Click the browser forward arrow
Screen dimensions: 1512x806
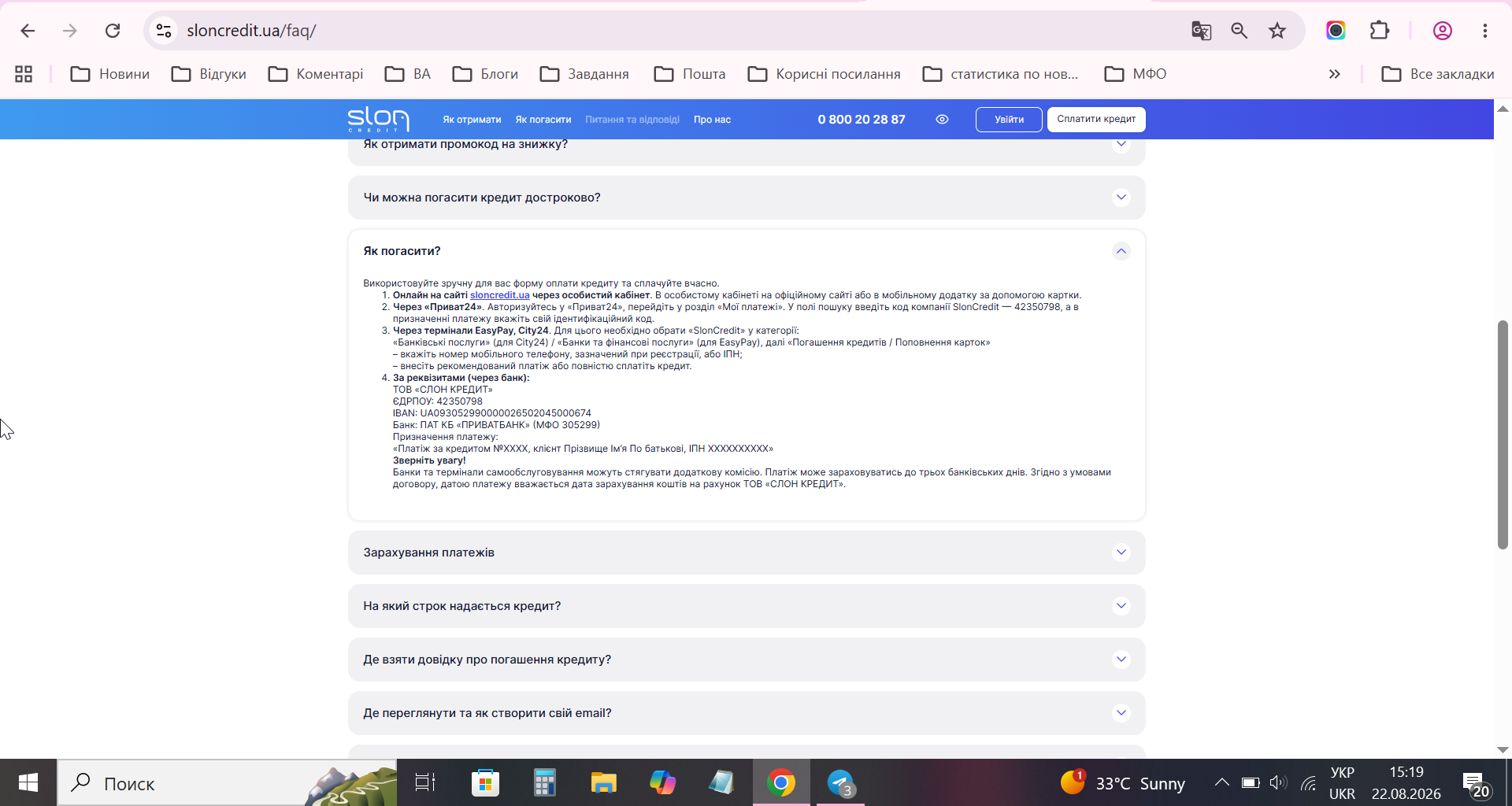coord(70,31)
